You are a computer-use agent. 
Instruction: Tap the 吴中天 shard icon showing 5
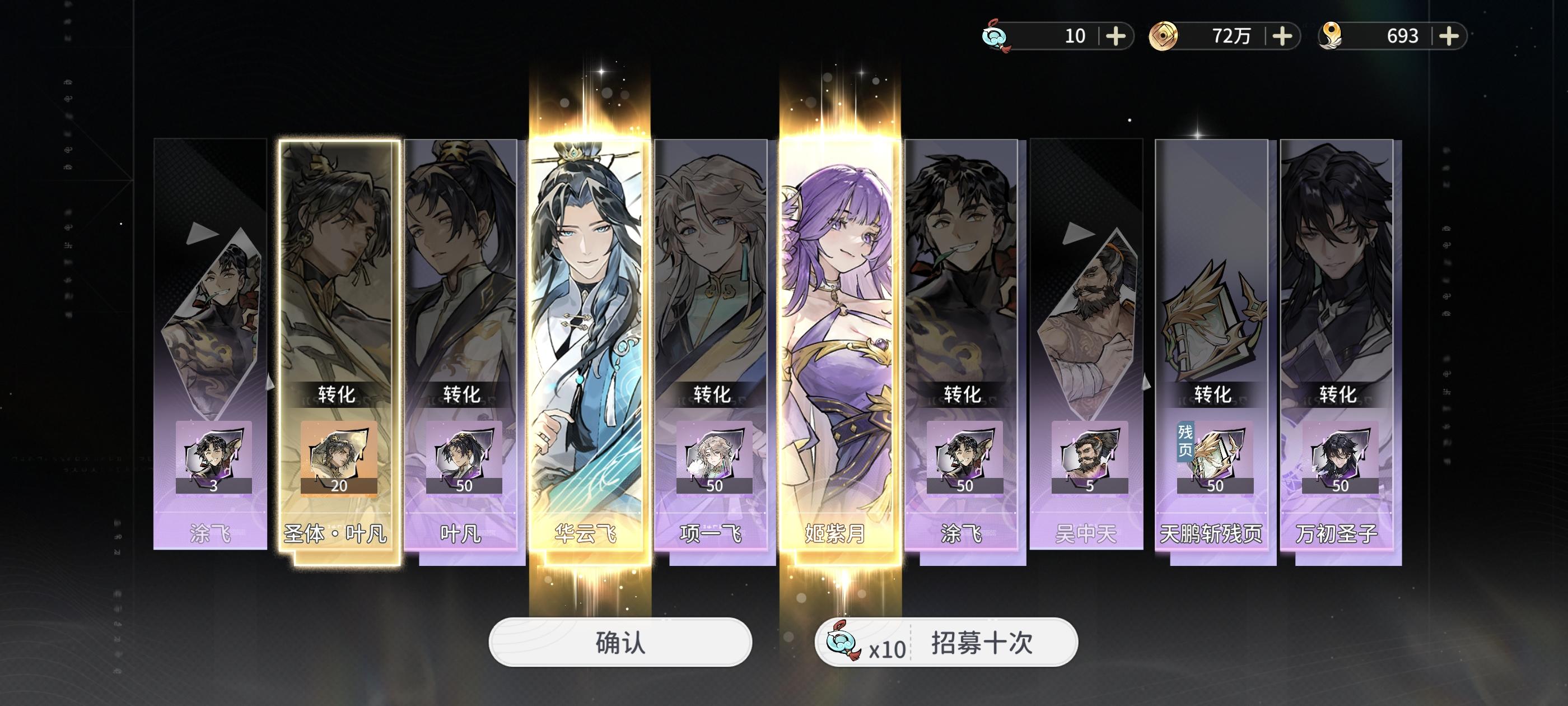coord(1090,457)
